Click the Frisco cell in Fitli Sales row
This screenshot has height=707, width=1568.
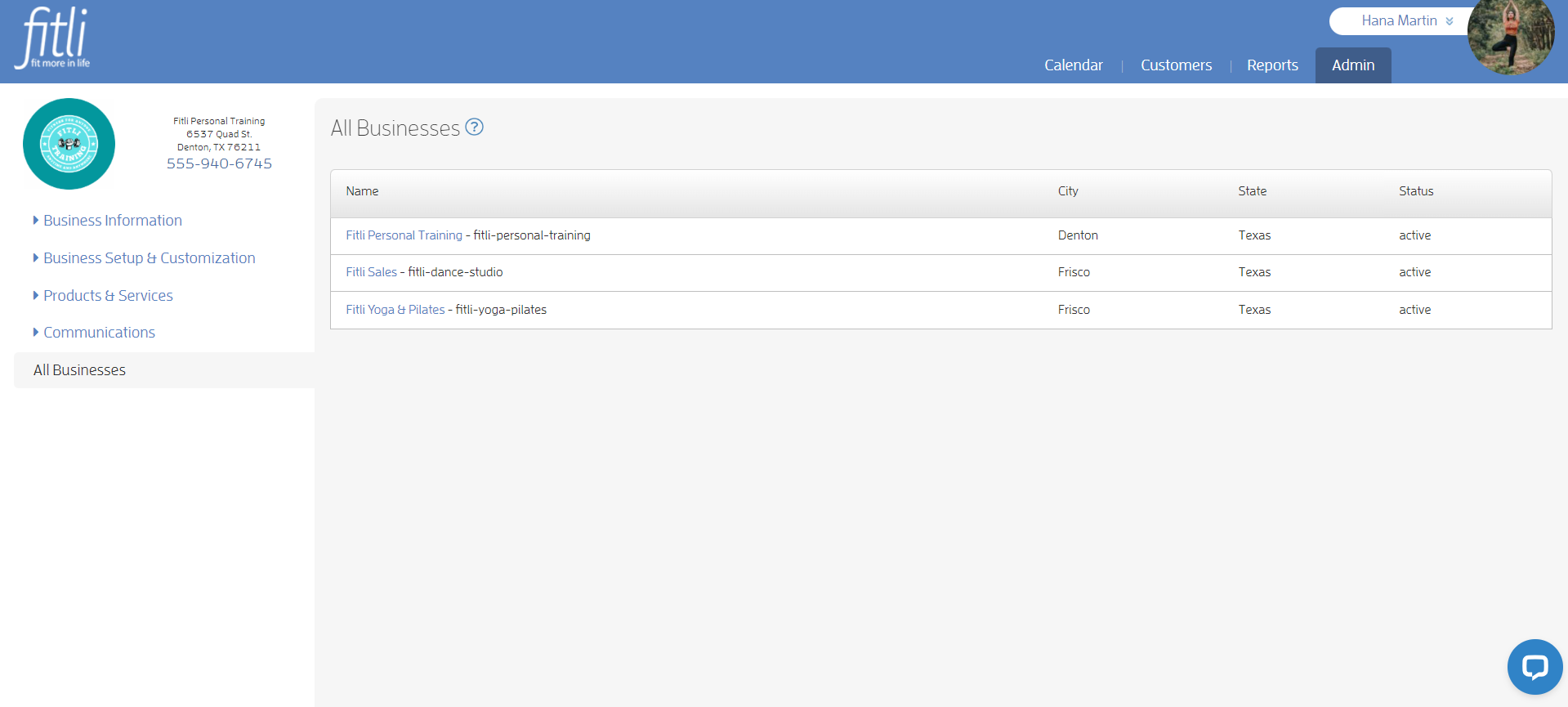click(1074, 272)
